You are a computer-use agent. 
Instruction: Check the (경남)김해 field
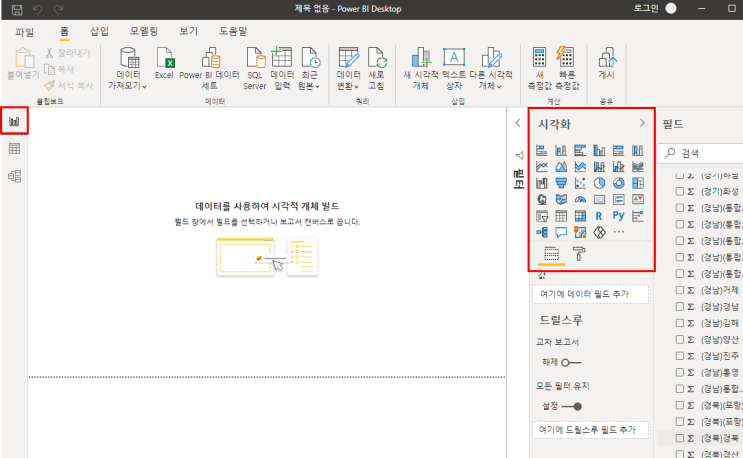(680, 323)
